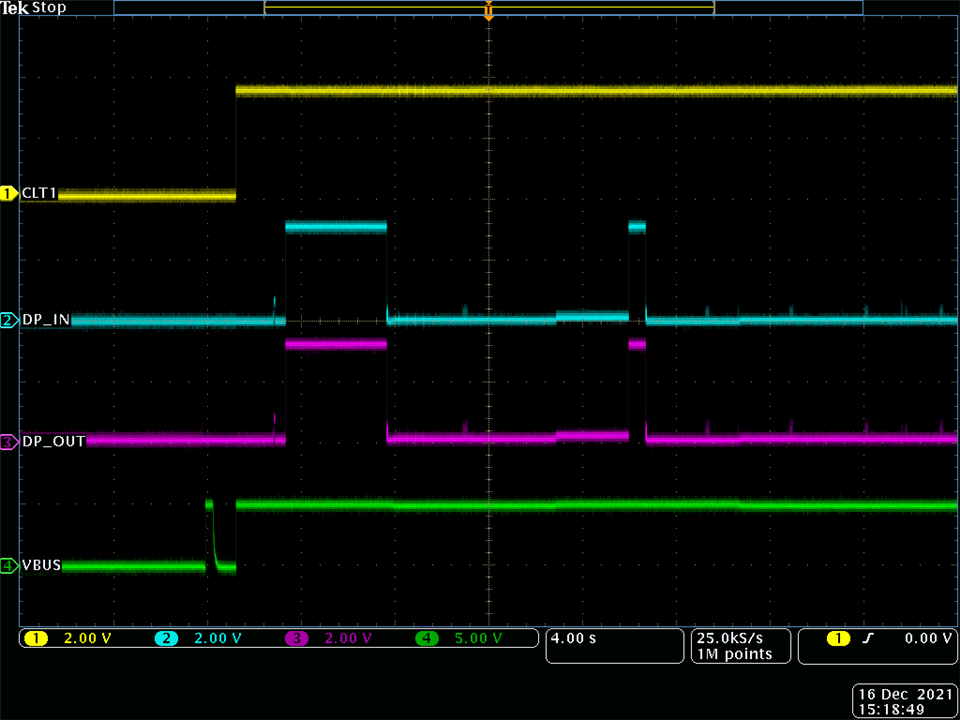Click the trigger source channel 1 badge

tap(838, 639)
